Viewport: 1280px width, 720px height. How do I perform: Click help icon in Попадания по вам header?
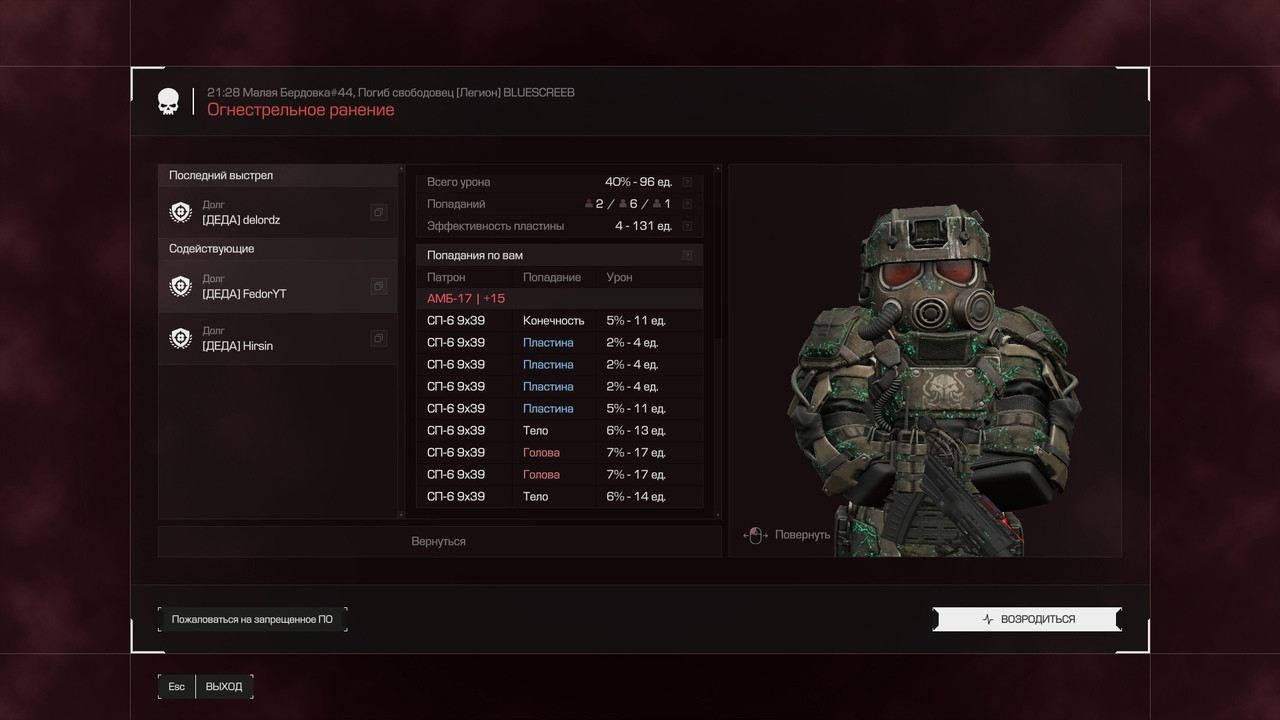click(x=687, y=255)
